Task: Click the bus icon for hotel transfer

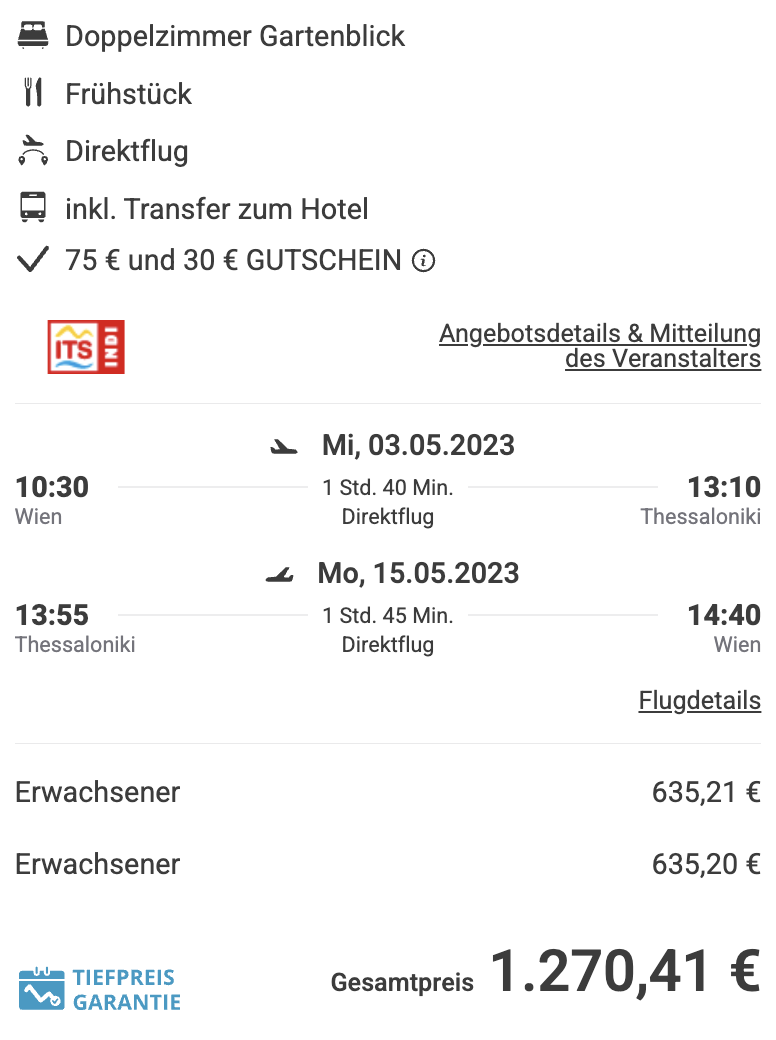Action: pos(32,208)
